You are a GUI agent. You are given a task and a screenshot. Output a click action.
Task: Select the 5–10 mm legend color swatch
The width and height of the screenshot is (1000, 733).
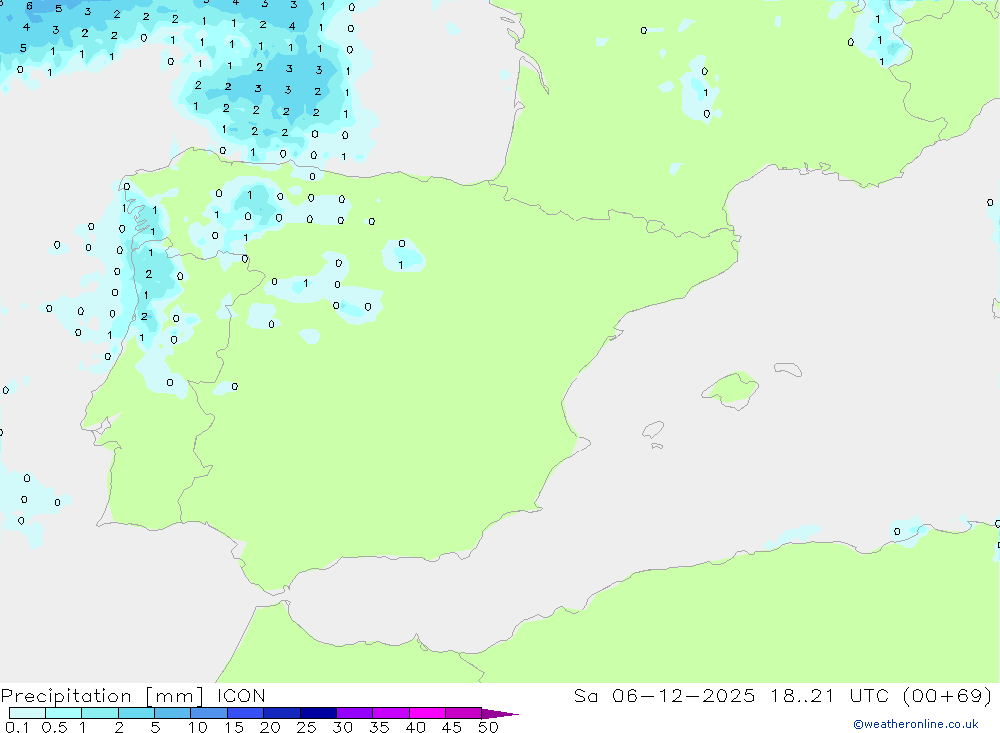click(173, 713)
